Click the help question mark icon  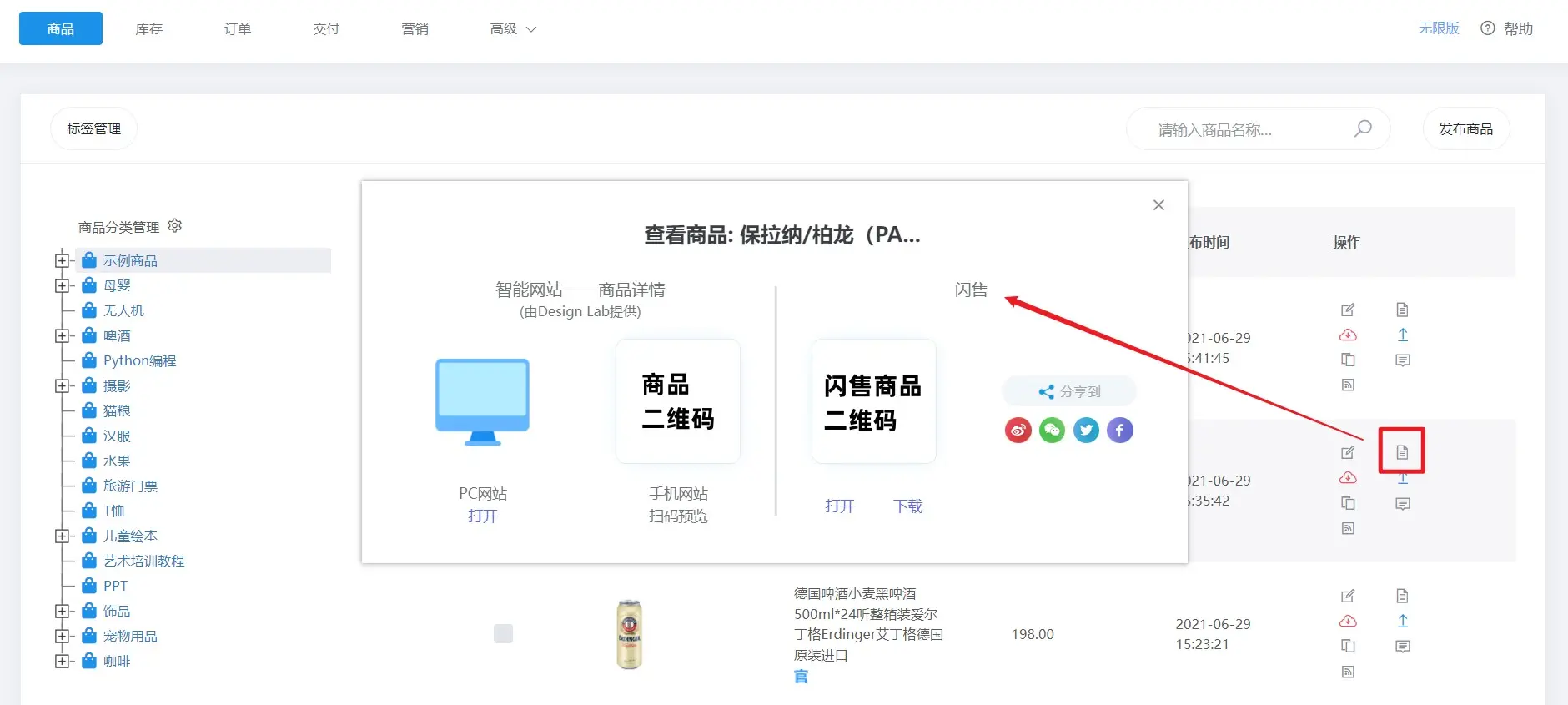click(x=1487, y=28)
